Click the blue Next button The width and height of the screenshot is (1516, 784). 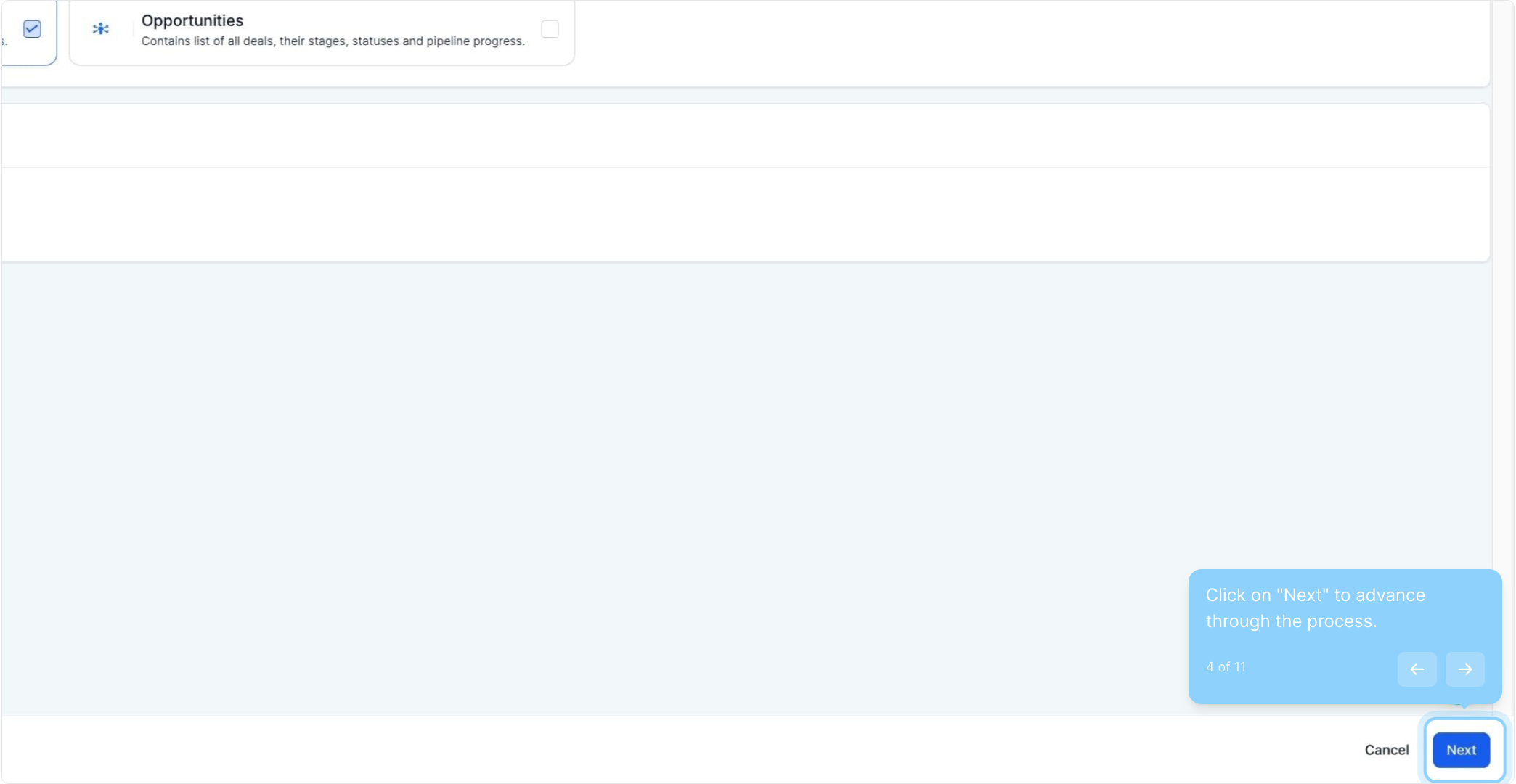click(x=1460, y=750)
